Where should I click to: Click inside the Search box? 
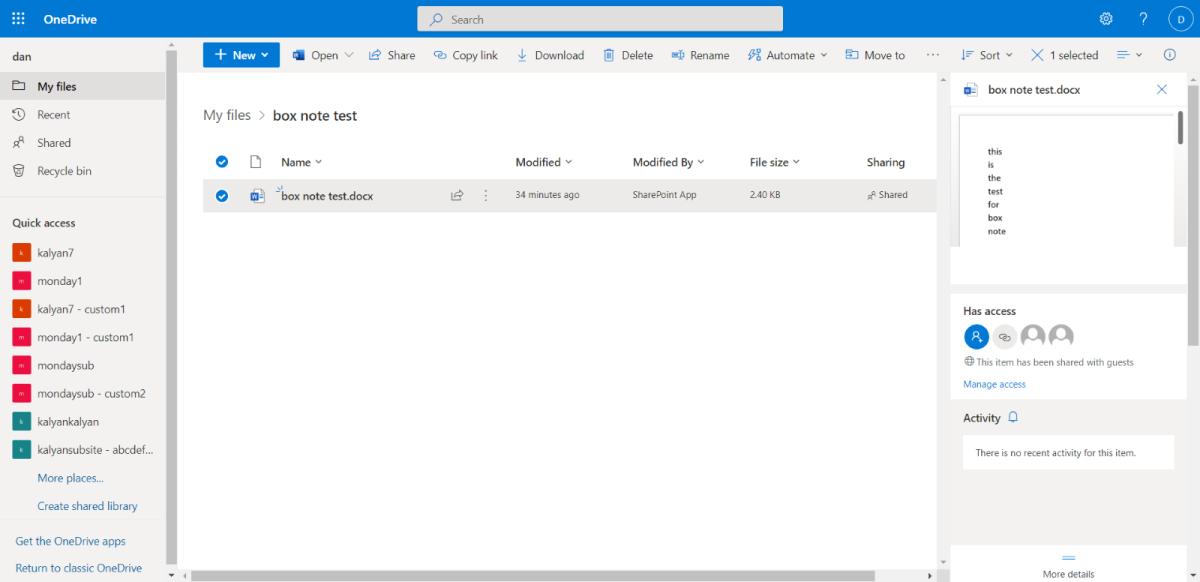tap(599, 18)
